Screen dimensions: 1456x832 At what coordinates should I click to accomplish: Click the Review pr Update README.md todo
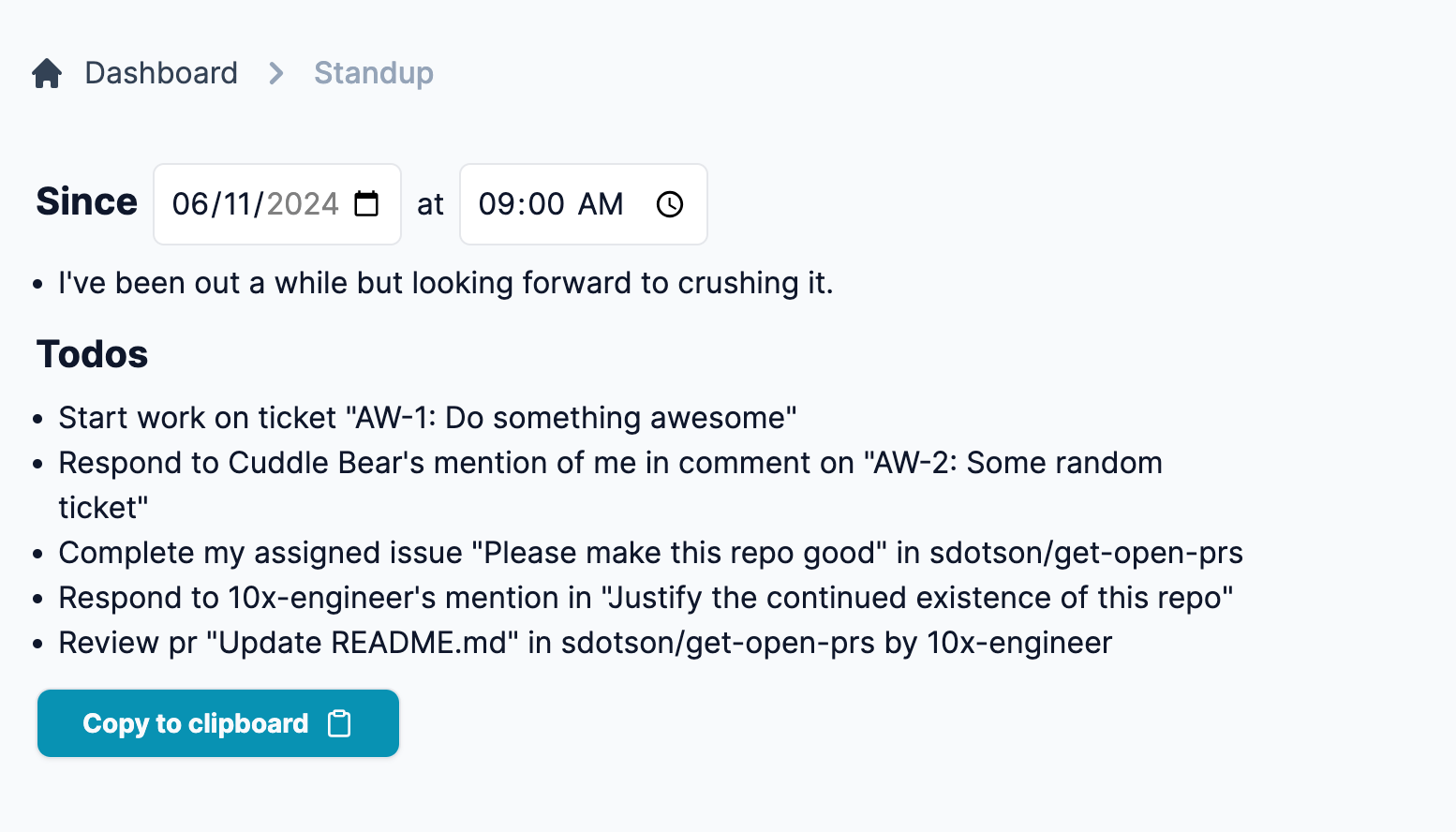(585, 643)
